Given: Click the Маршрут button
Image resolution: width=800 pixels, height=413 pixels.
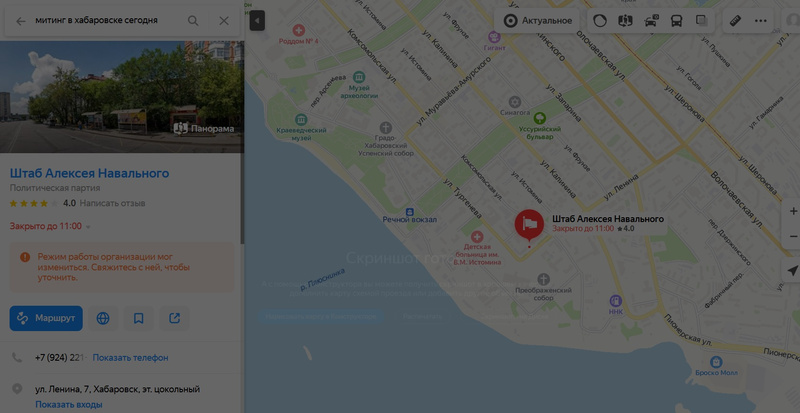Looking at the screenshot, I should click(x=46, y=319).
